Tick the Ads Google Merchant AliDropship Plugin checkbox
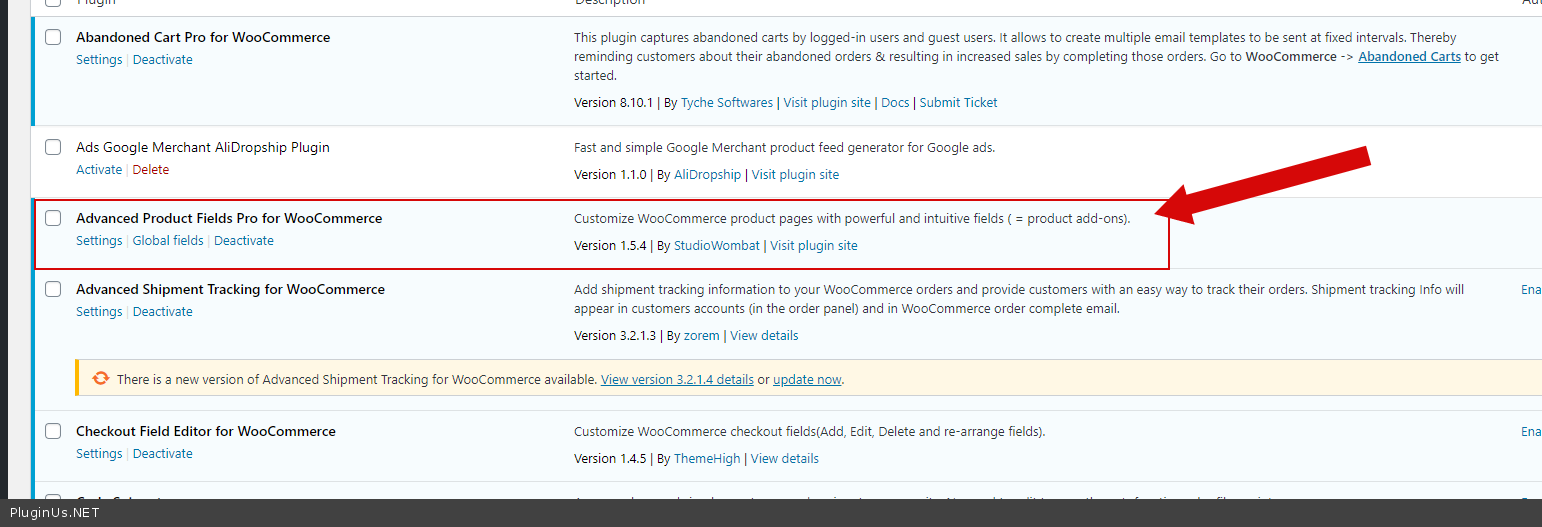Screen dimensions: 1542x527 (x=53, y=147)
